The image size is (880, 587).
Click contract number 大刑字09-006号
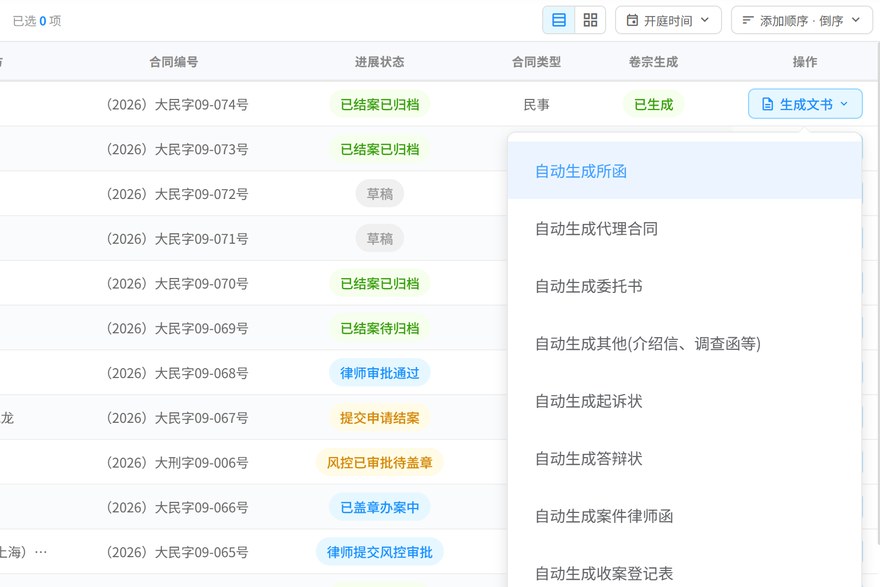click(177, 463)
